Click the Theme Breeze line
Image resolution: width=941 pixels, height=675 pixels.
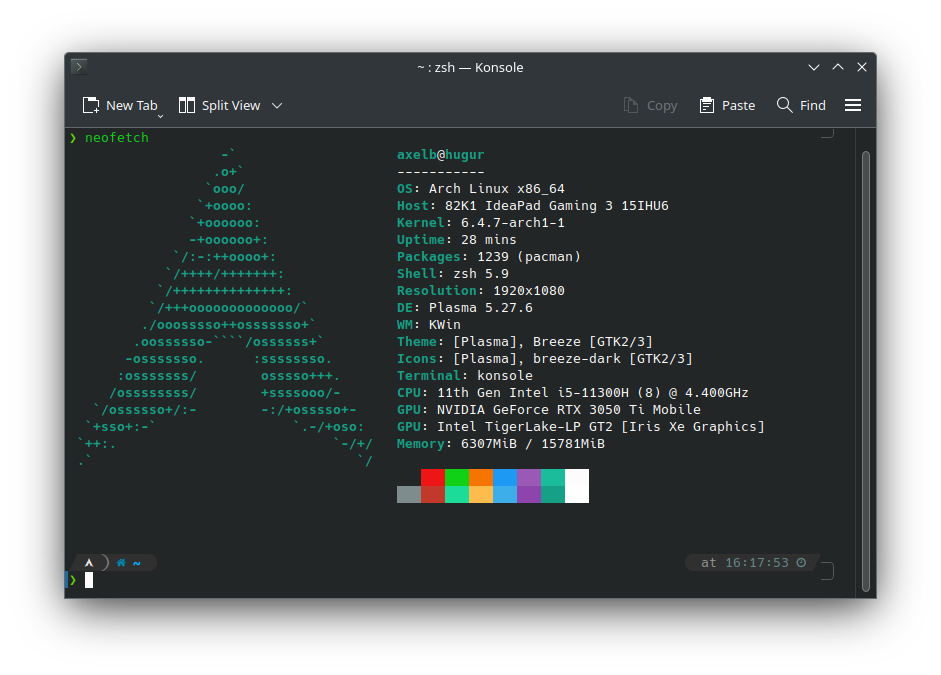coord(525,341)
